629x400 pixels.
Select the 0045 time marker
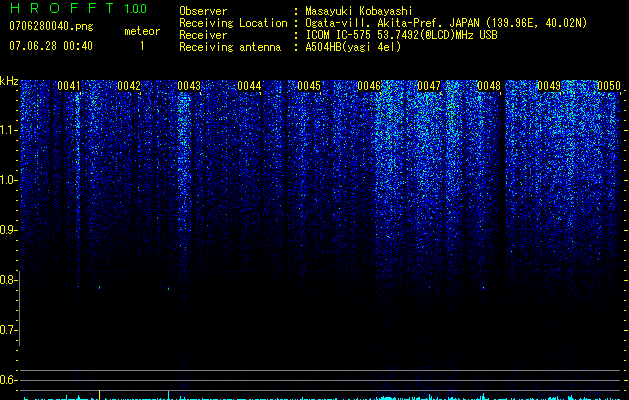309,86
